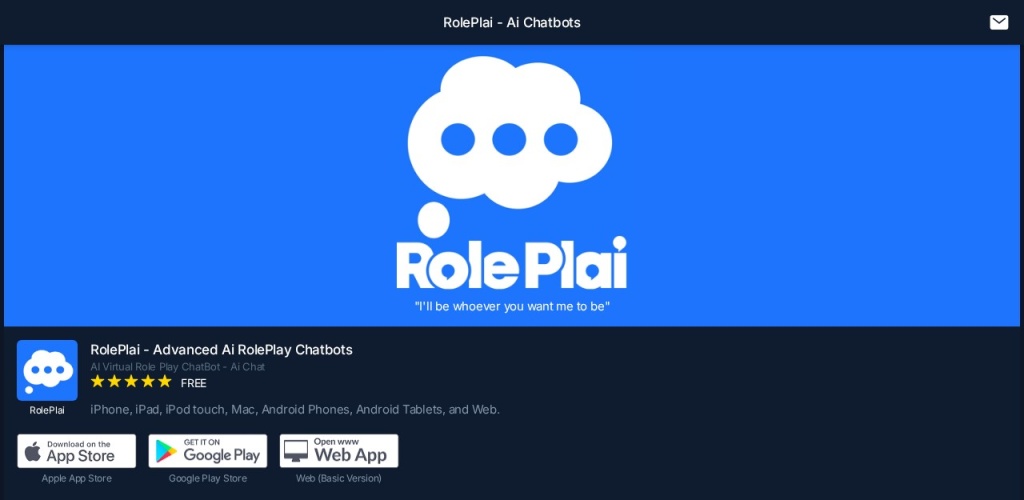Click the Apple App Store caption
The height and width of the screenshot is (500, 1024).
pyautogui.click(x=76, y=478)
